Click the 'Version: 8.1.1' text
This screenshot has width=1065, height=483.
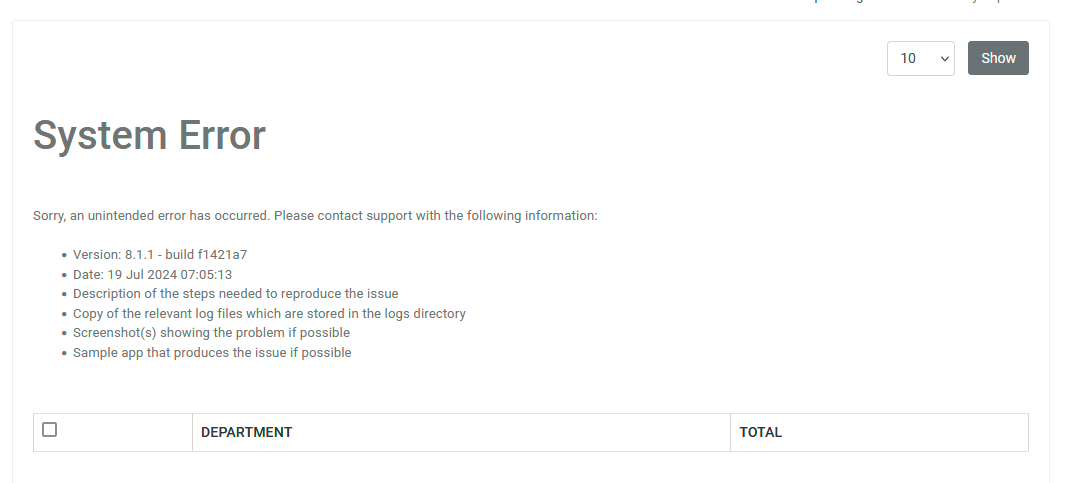pyautogui.click(x=112, y=255)
